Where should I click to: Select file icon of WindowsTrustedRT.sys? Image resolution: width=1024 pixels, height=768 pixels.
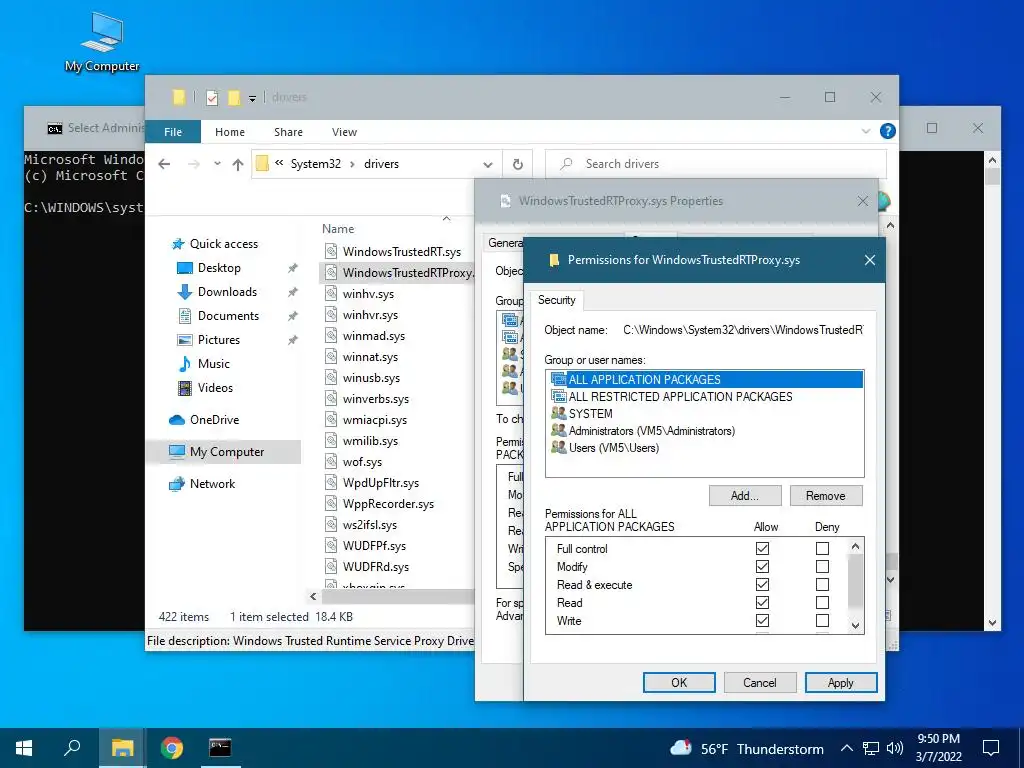click(331, 251)
